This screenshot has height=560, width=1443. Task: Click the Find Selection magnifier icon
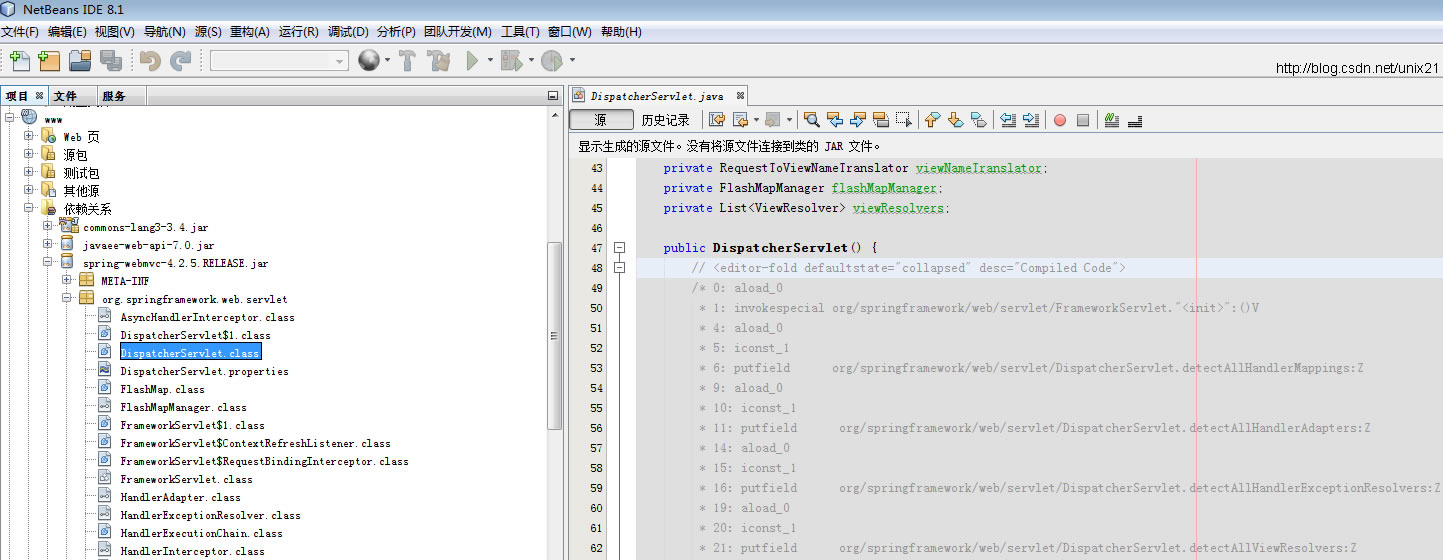(812, 120)
